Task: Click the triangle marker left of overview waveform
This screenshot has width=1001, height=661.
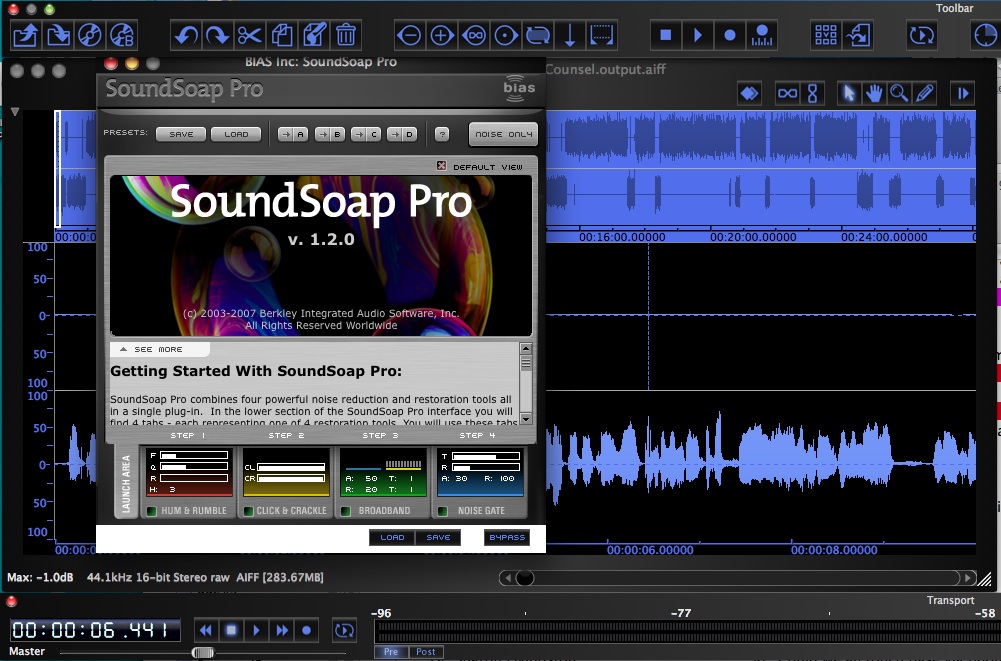Action: (15, 112)
